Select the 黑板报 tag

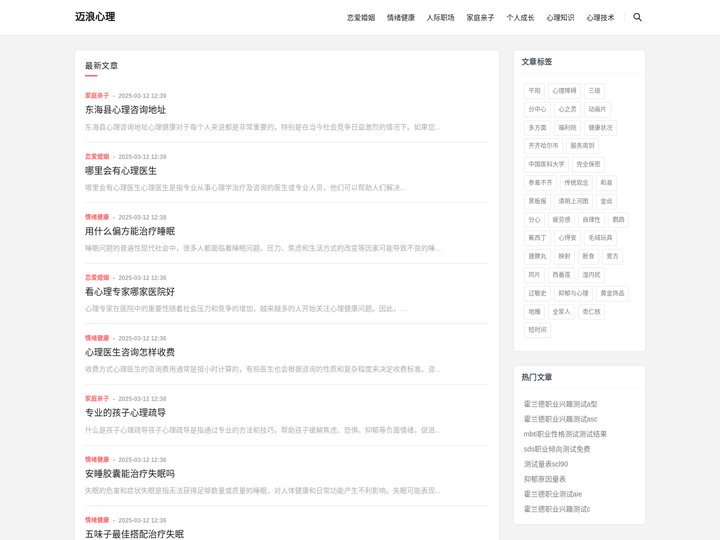click(537, 201)
